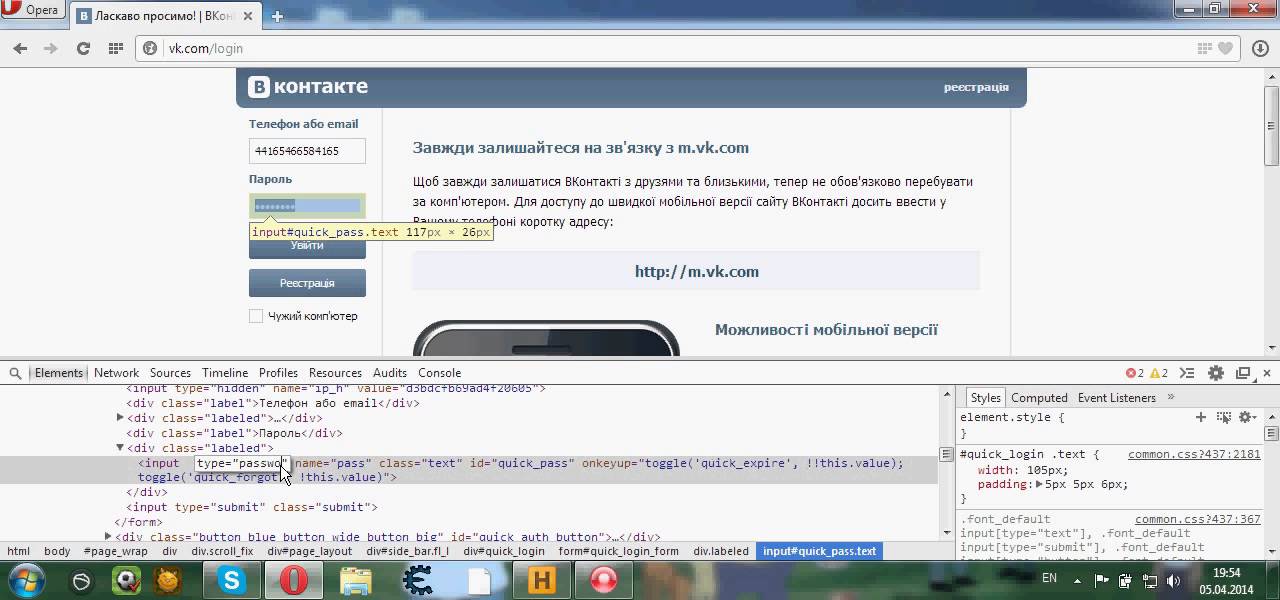
Task: Open a new browser tab
Action: click(277, 16)
